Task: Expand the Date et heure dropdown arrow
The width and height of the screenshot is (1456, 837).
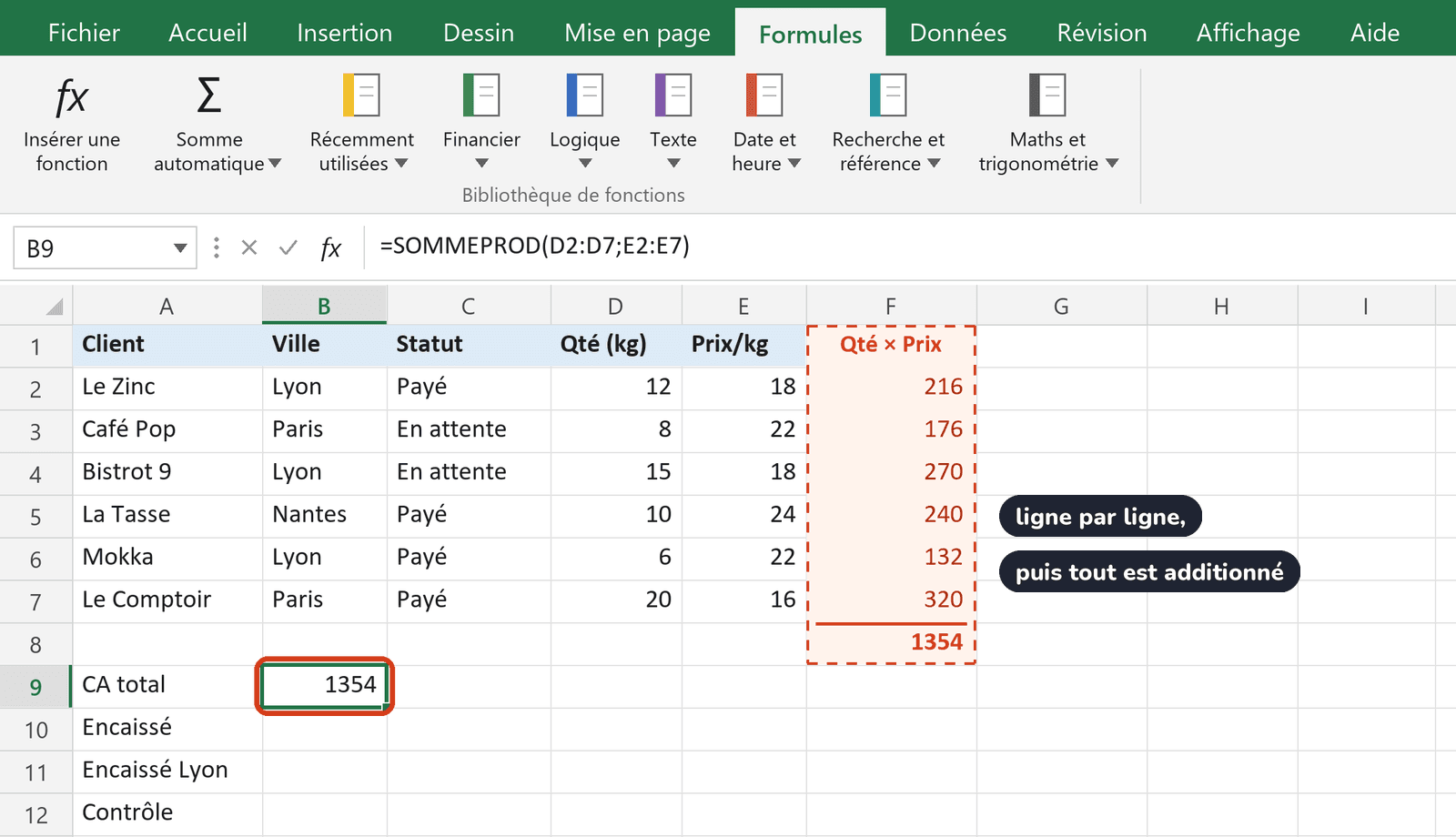Action: click(x=794, y=164)
